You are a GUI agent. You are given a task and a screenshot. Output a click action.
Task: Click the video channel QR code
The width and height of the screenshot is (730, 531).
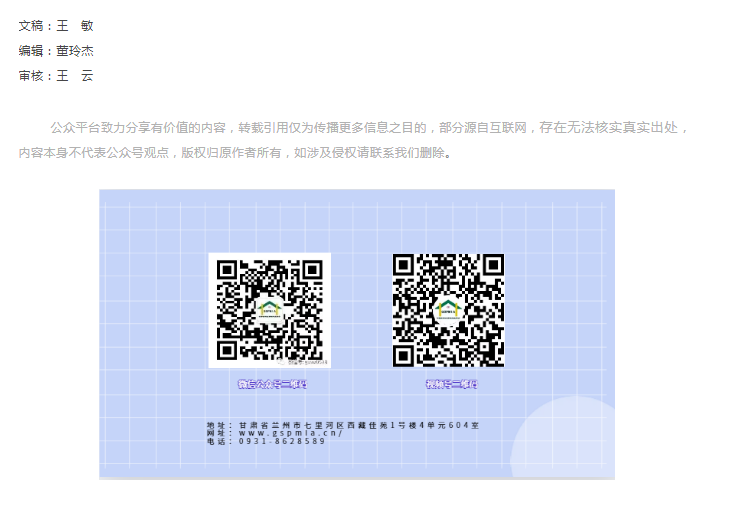448,310
